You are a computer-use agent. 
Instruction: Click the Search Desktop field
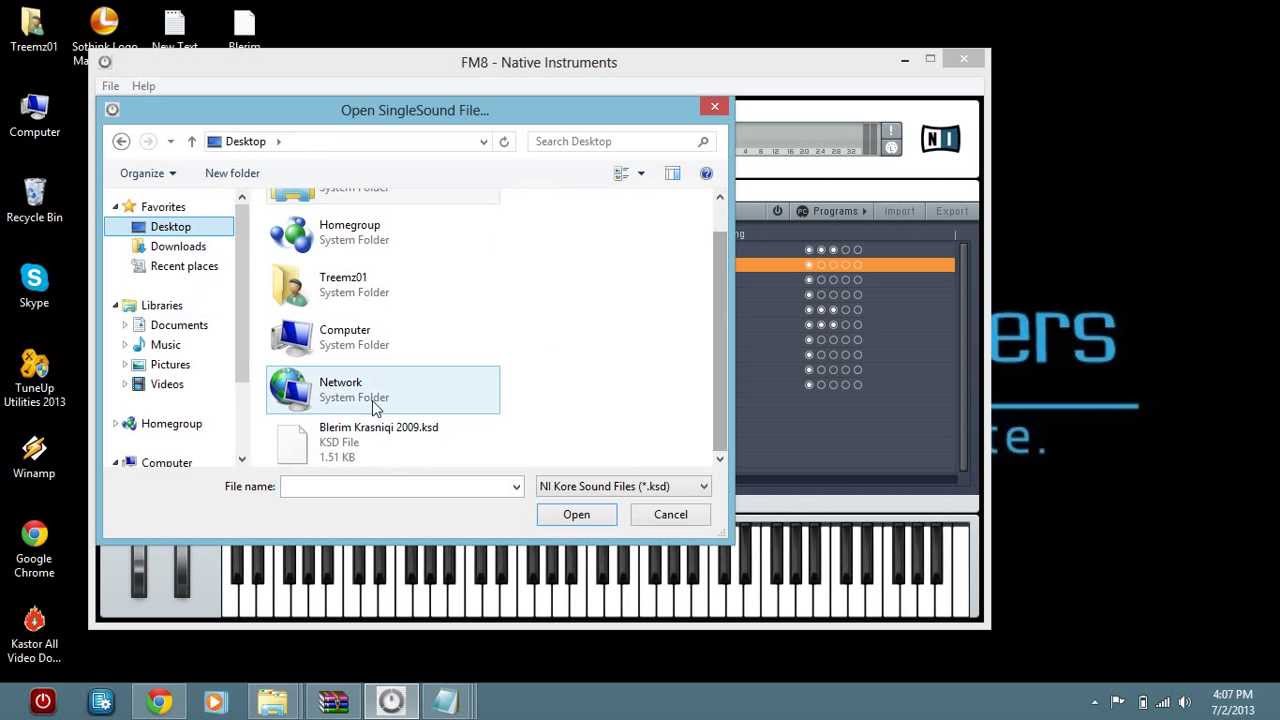pos(613,142)
